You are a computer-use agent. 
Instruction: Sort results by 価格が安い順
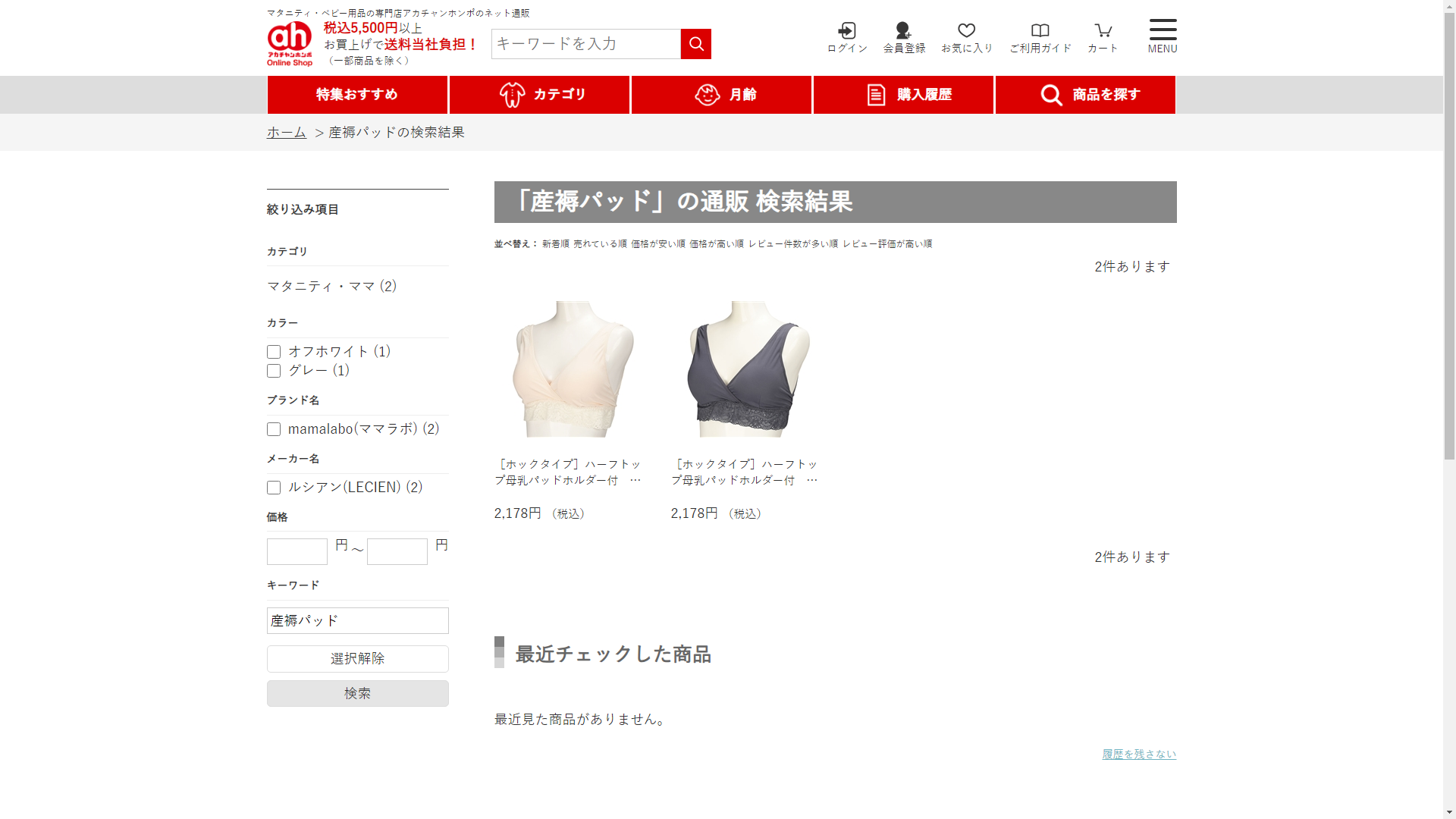pyautogui.click(x=657, y=244)
